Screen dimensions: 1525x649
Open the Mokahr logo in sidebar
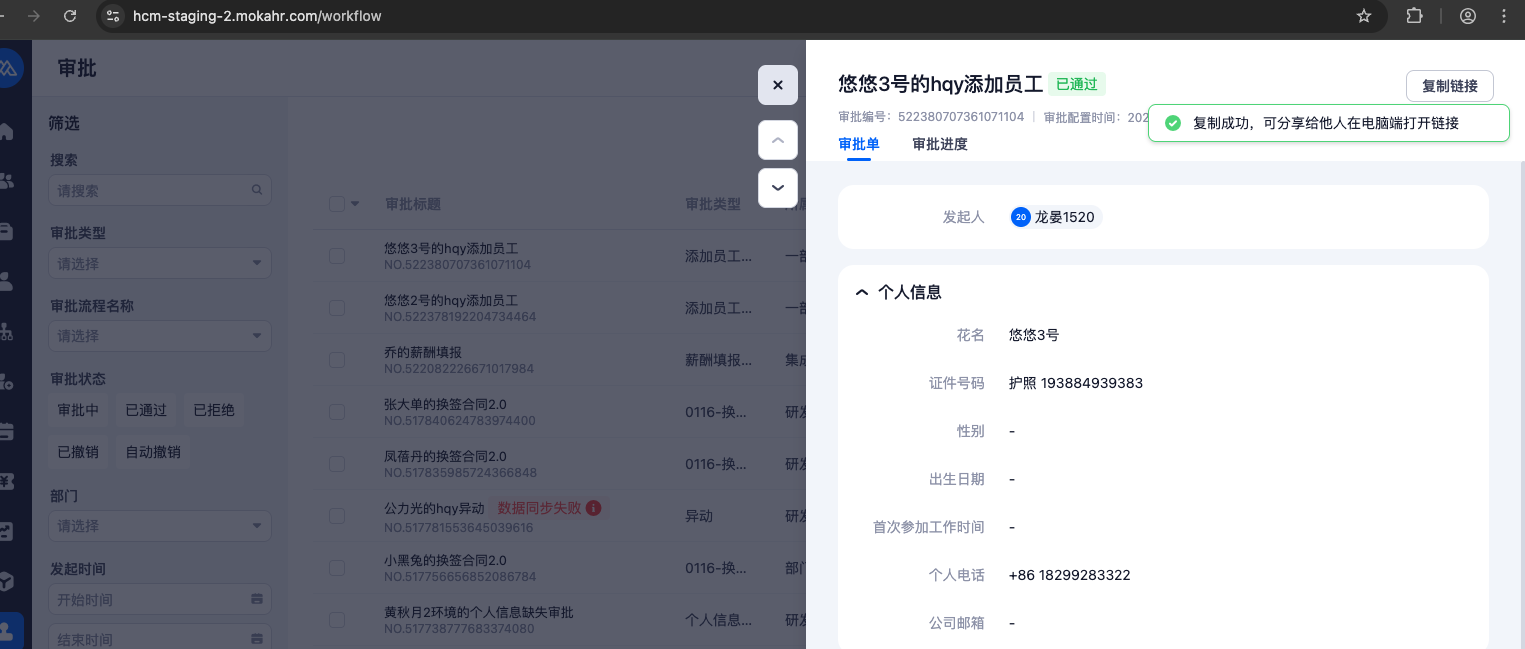[x=9, y=67]
